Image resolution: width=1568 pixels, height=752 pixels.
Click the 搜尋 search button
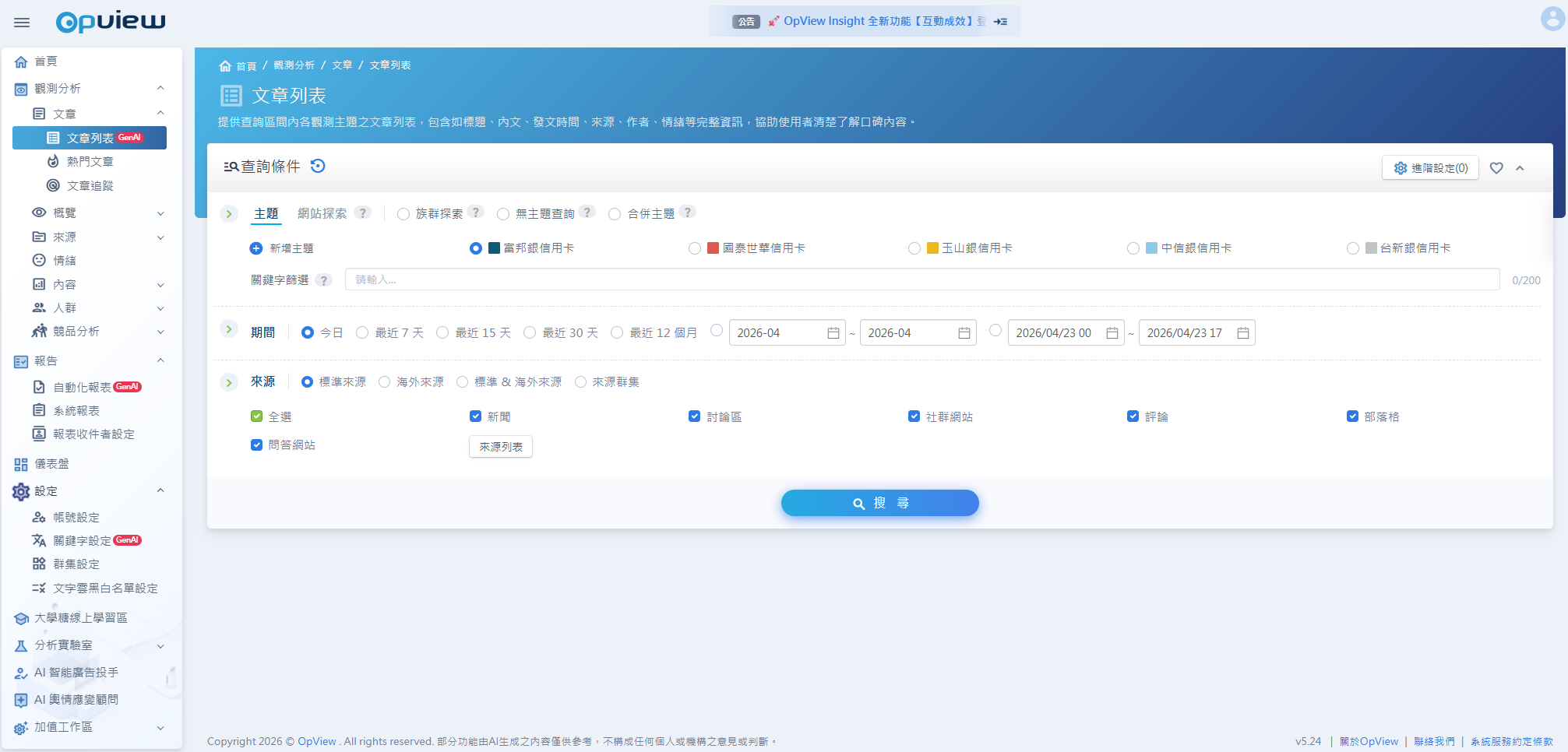[880, 503]
